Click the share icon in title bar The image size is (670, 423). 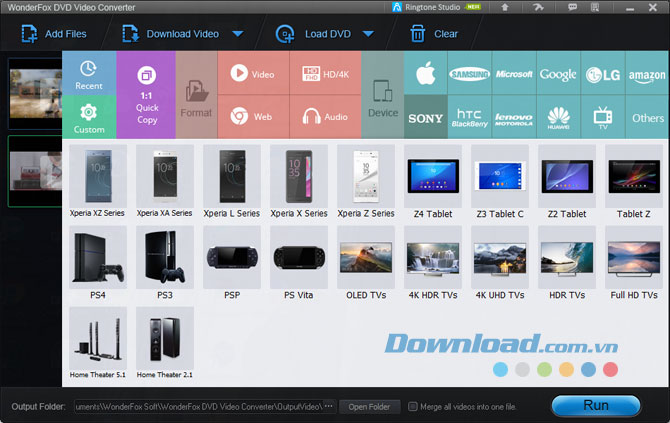[x=538, y=7]
